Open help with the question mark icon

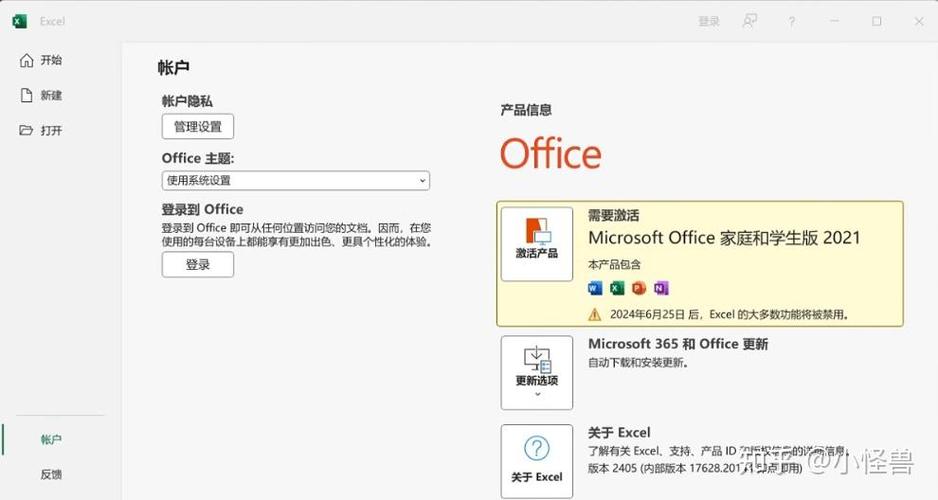pyautogui.click(x=792, y=22)
